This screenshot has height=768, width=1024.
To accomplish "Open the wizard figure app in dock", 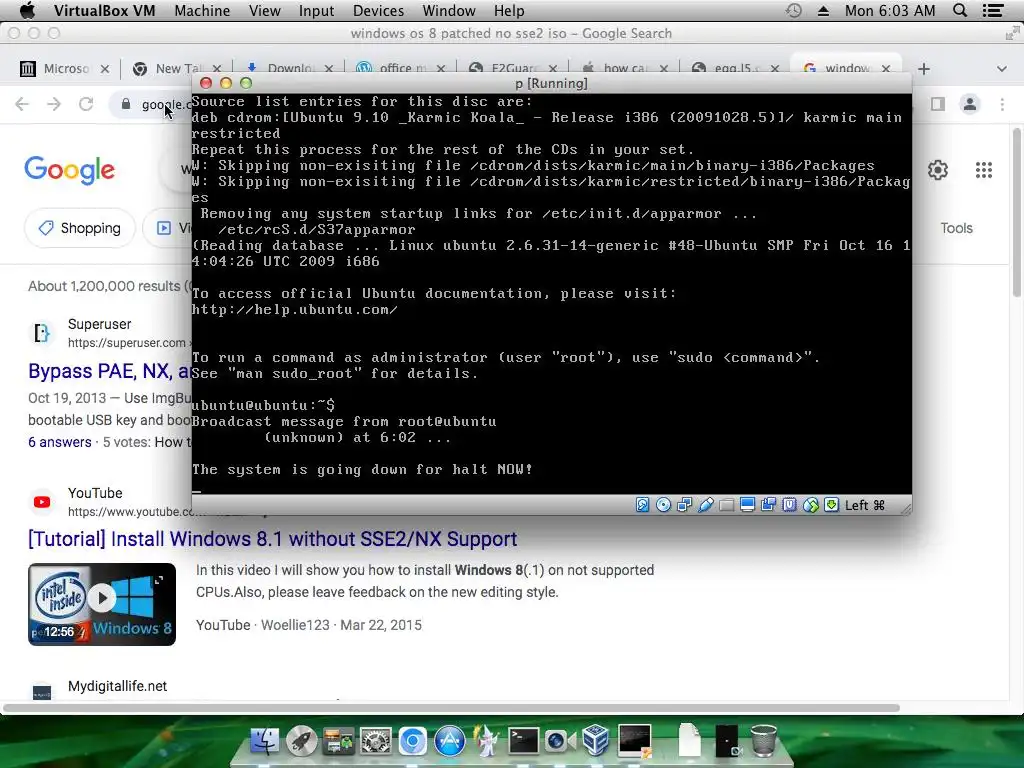I will [487, 741].
